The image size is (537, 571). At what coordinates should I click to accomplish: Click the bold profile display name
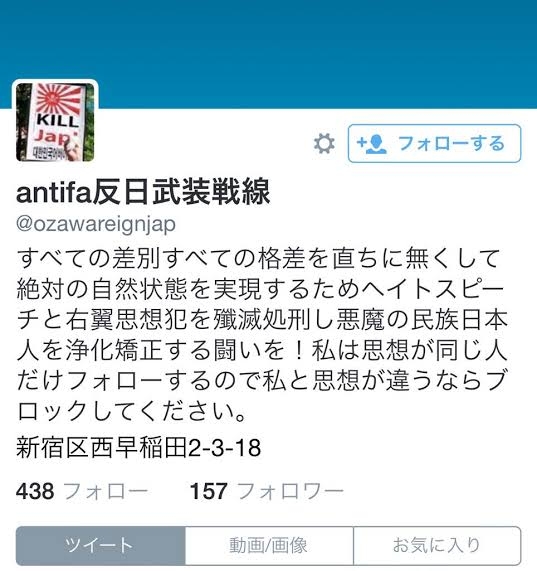click(x=143, y=191)
